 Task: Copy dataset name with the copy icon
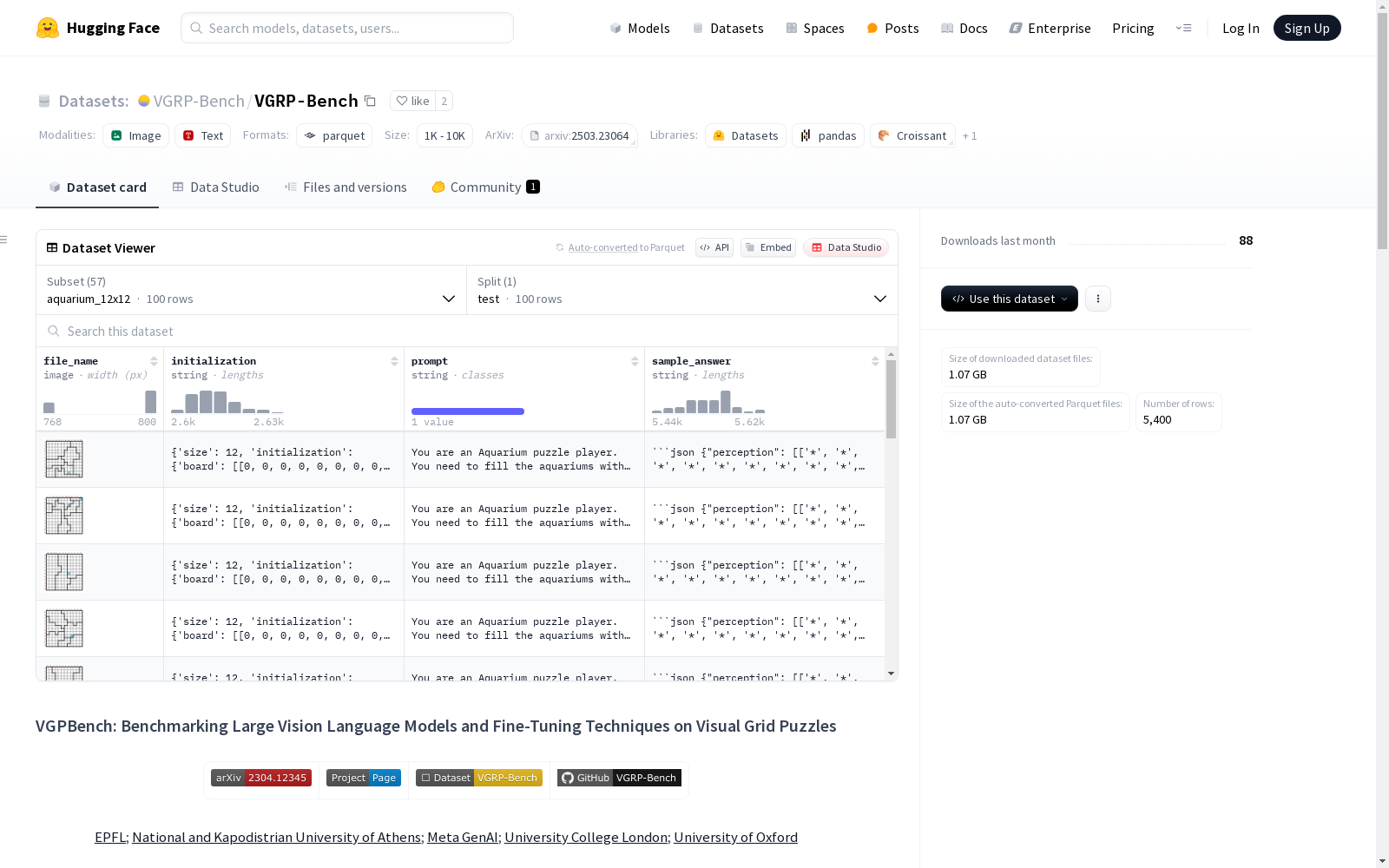coord(370,101)
